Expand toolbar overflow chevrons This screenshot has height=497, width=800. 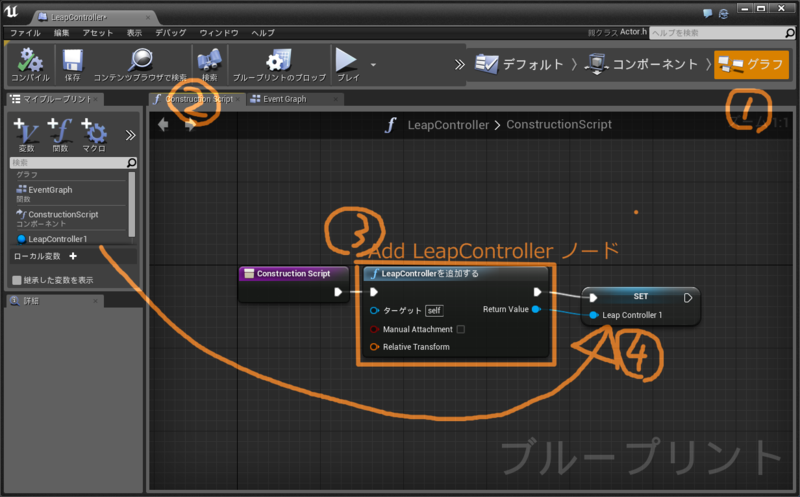[x=460, y=65]
